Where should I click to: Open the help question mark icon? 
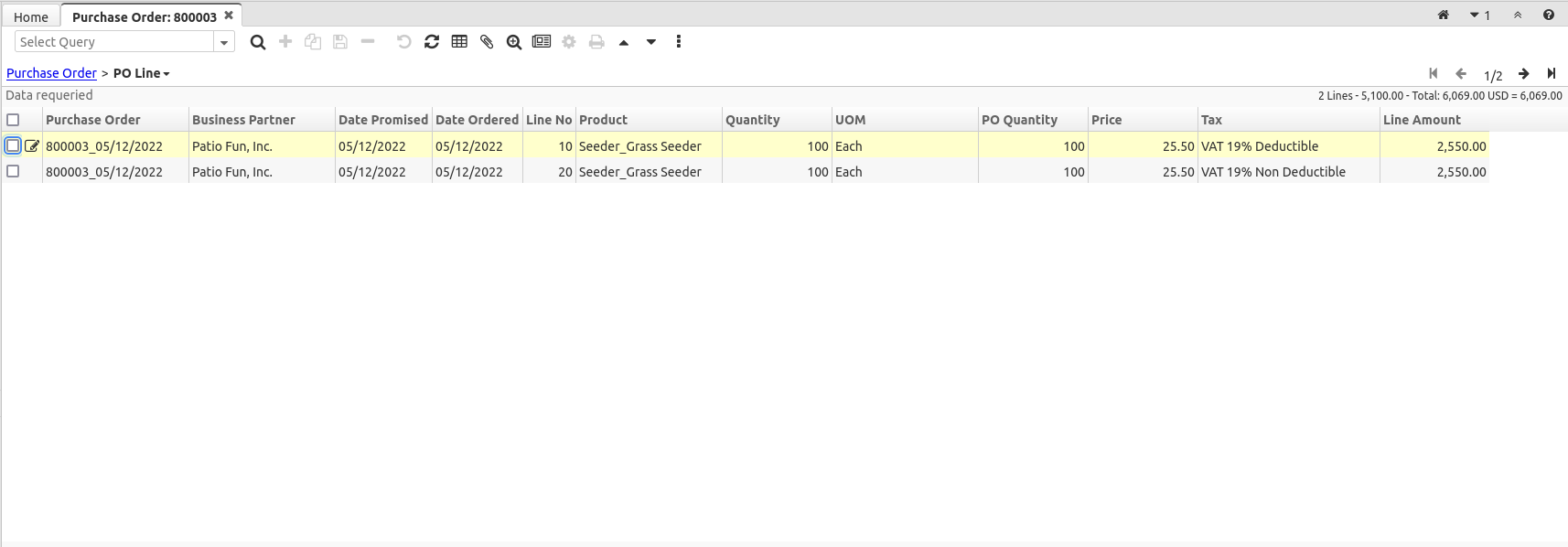[1548, 15]
